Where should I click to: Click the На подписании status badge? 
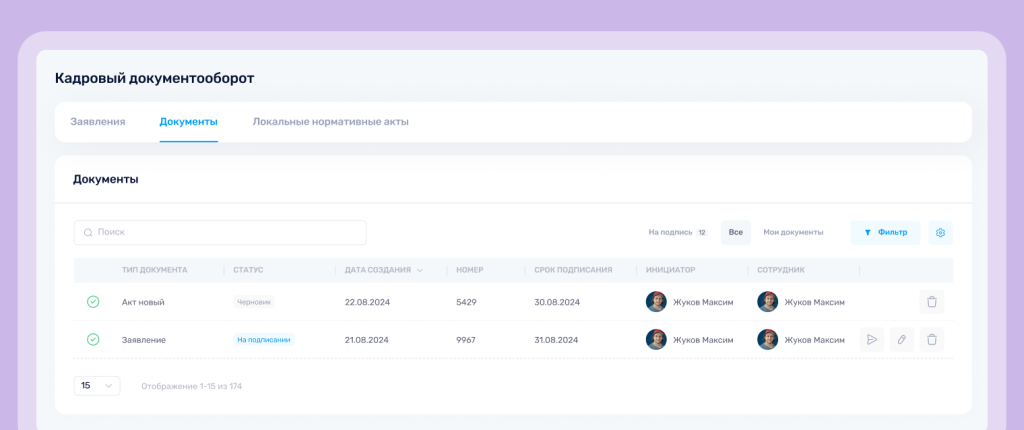point(264,340)
